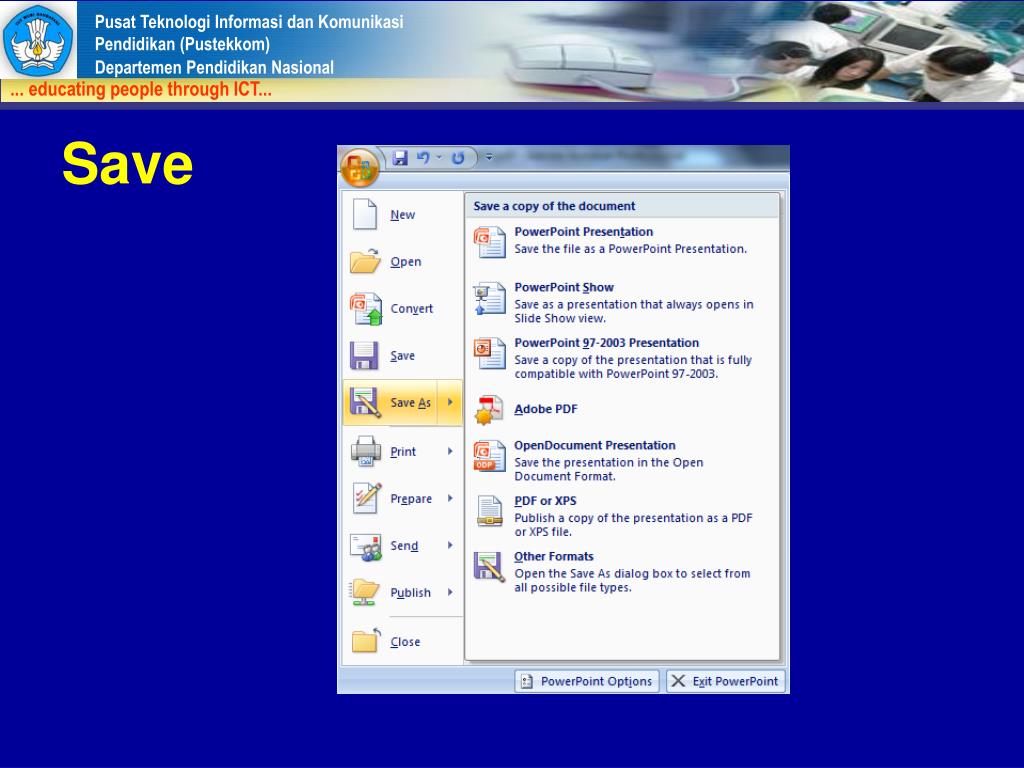Click the Print label in Office menu
This screenshot has height=768, width=1024.
click(x=403, y=451)
